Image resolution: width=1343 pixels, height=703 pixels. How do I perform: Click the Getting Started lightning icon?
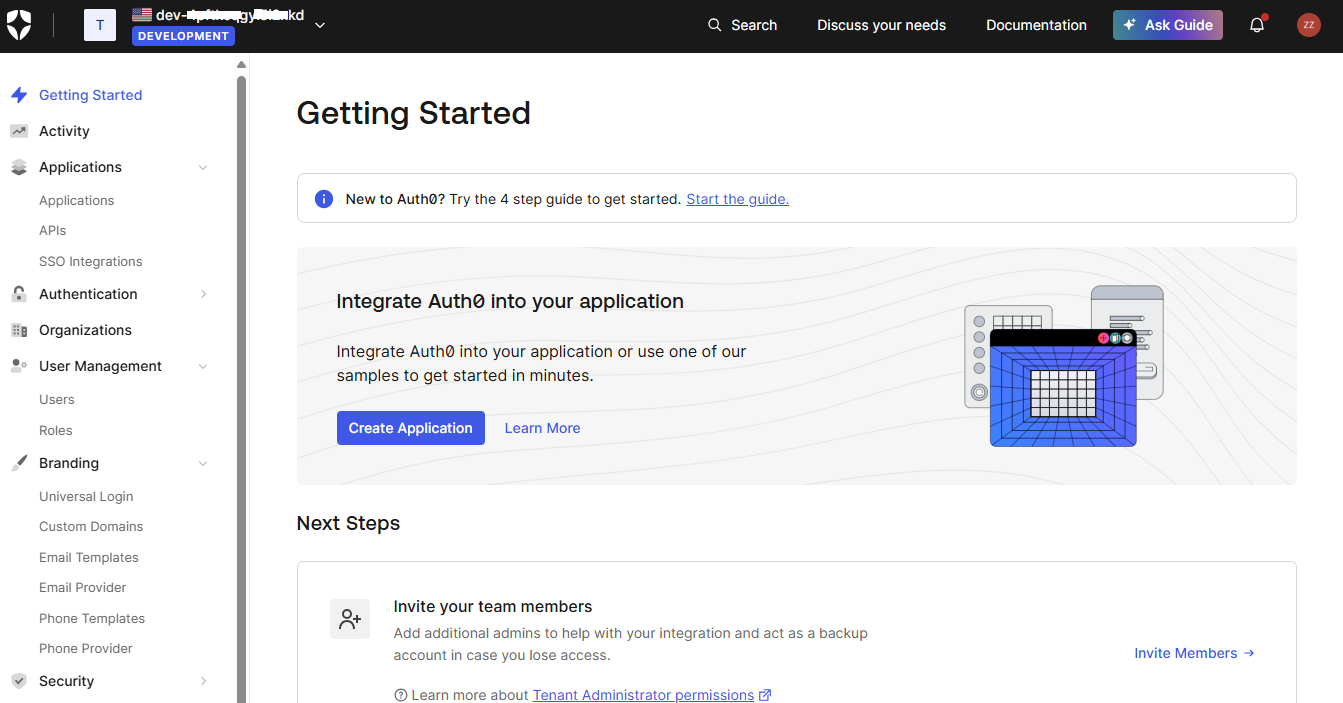[19, 95]
